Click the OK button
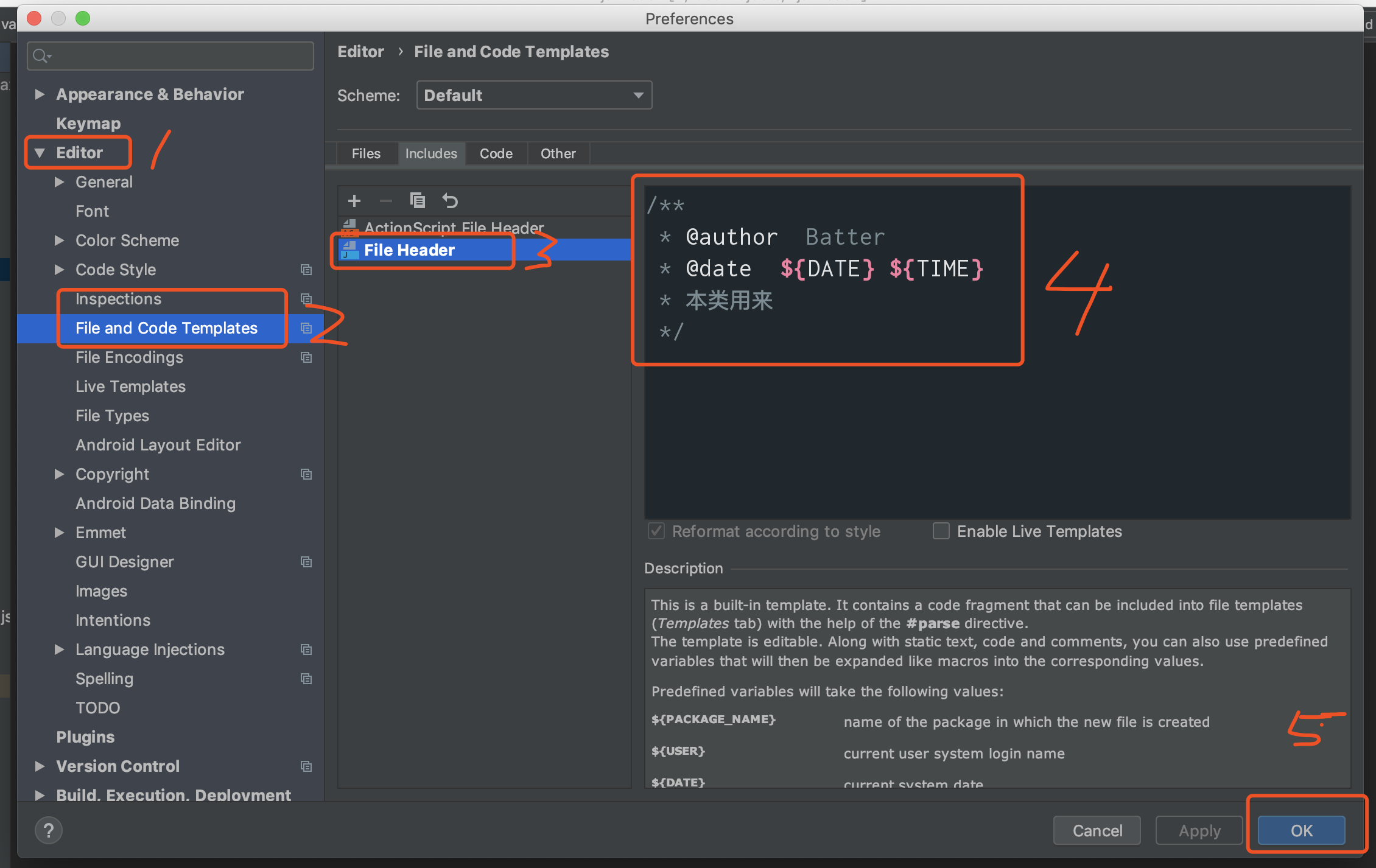 click(x=1301, y=830)
